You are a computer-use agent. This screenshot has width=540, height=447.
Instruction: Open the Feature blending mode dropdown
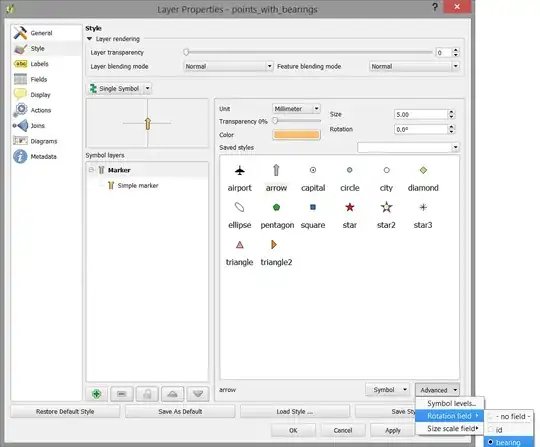pos(414,66)
